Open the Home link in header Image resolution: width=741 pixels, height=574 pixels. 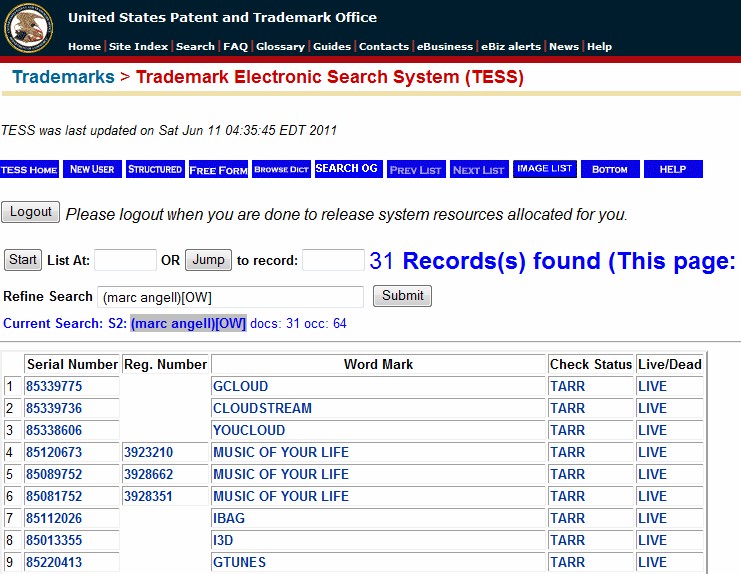(x=84, y=46)
